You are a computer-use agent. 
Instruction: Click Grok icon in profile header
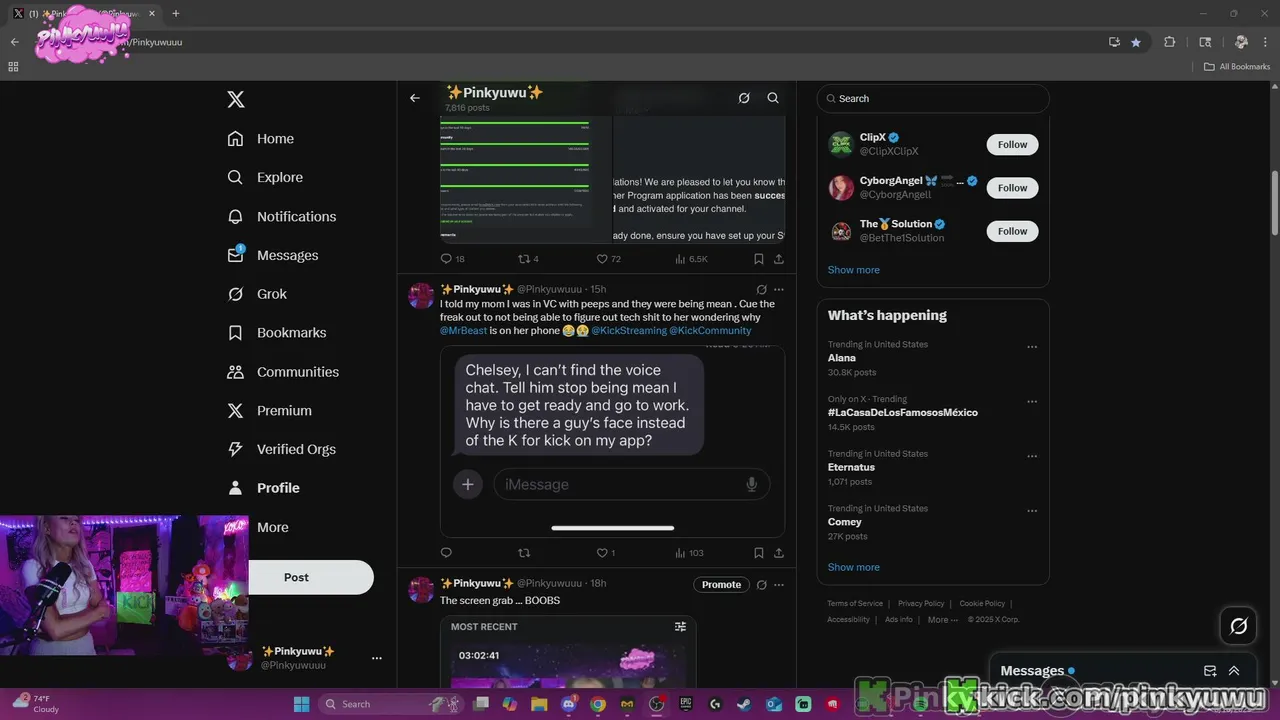coord(744,98)
